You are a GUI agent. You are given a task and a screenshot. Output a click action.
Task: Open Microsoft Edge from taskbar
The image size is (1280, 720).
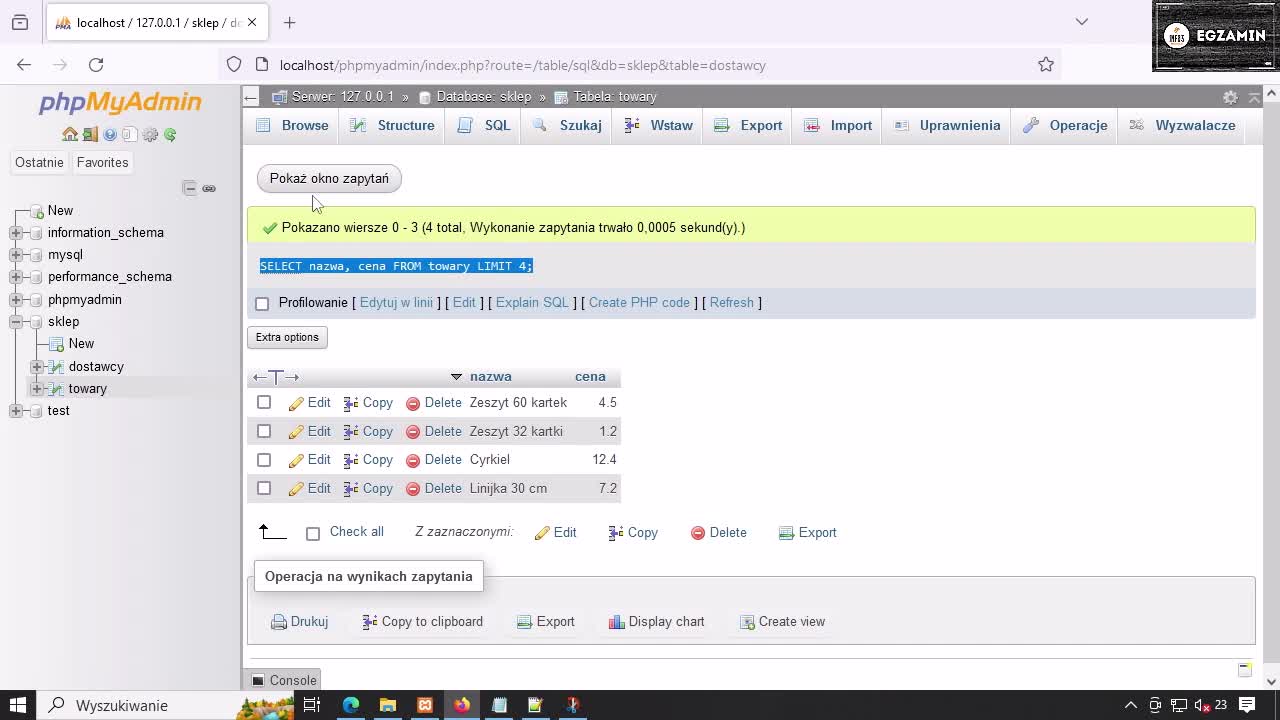tap(351, 705)
